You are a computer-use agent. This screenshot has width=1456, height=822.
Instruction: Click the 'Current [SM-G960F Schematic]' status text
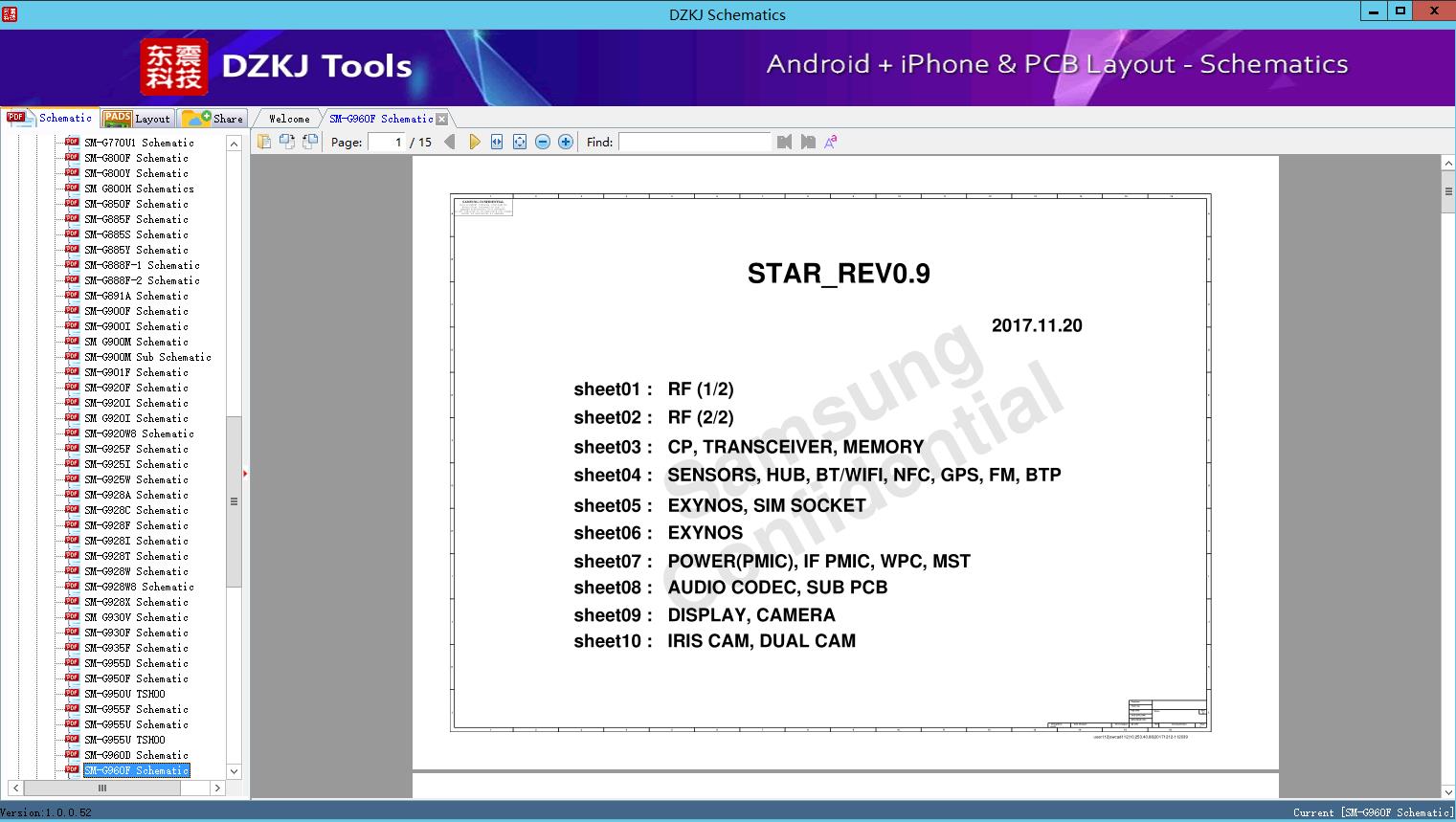point(1373,812)
